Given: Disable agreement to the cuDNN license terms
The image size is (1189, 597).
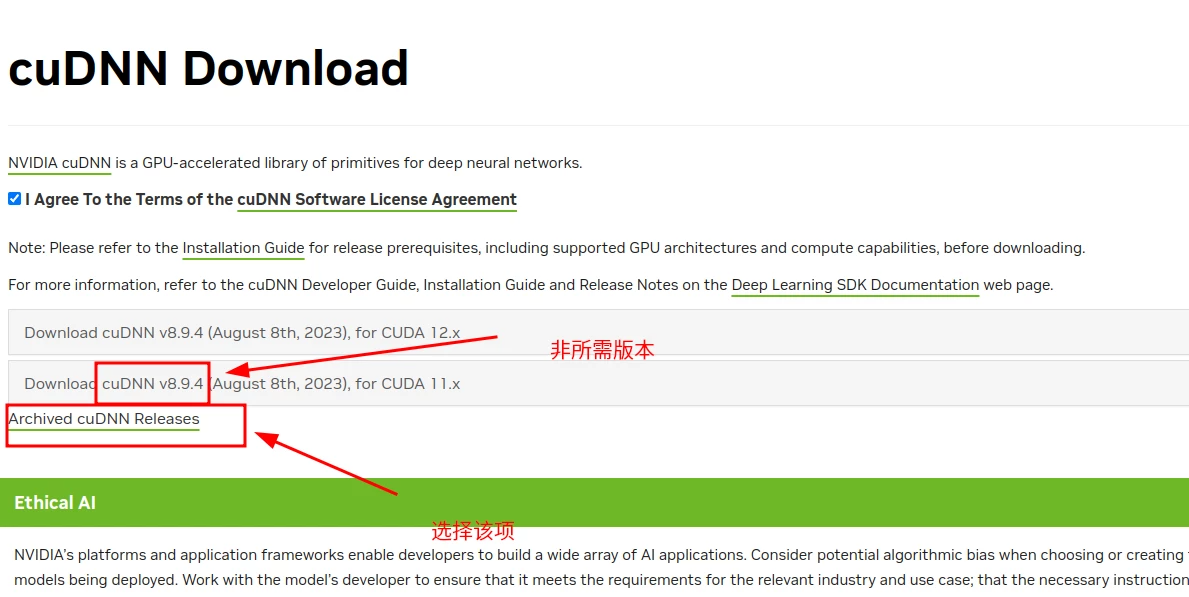Looking at the screenshot, I should (x=14, y=198).
